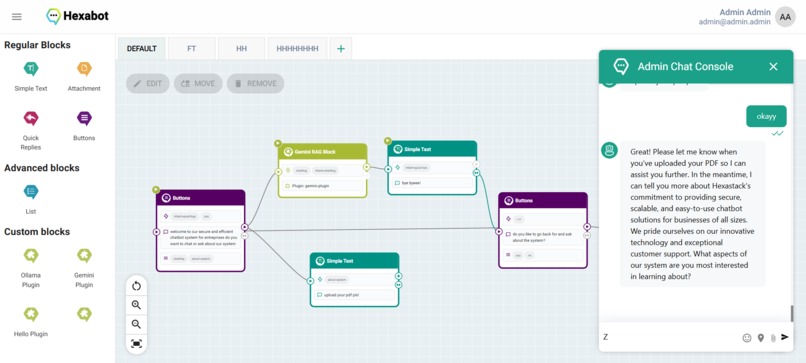Open the emoji picker in the chat console
Viewport: 806px width, 363px height.
point(746,338)
